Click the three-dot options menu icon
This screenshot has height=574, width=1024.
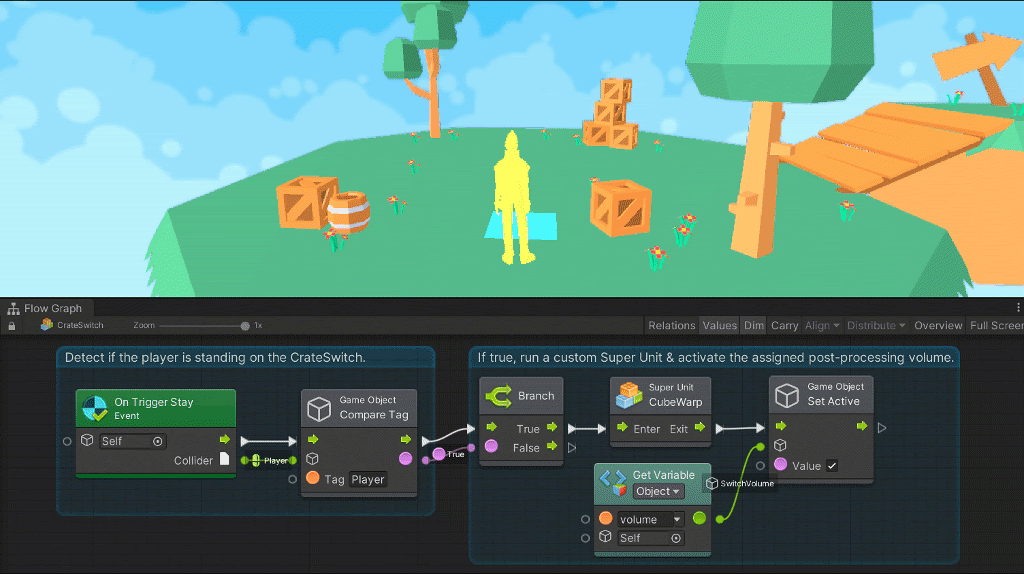pos(1017,308)
